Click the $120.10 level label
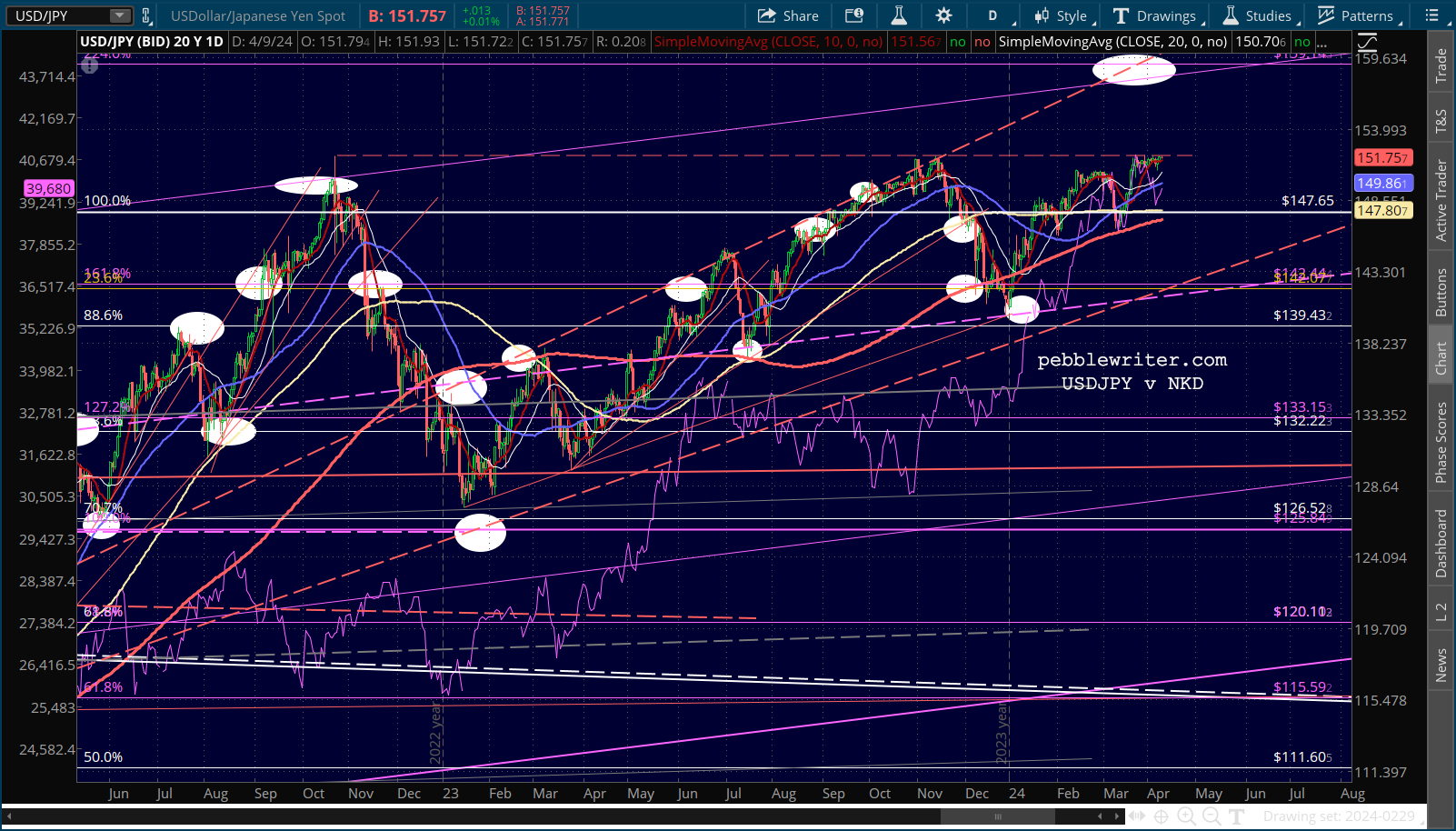This screenshot has height=831, width=1456. 1303,612
